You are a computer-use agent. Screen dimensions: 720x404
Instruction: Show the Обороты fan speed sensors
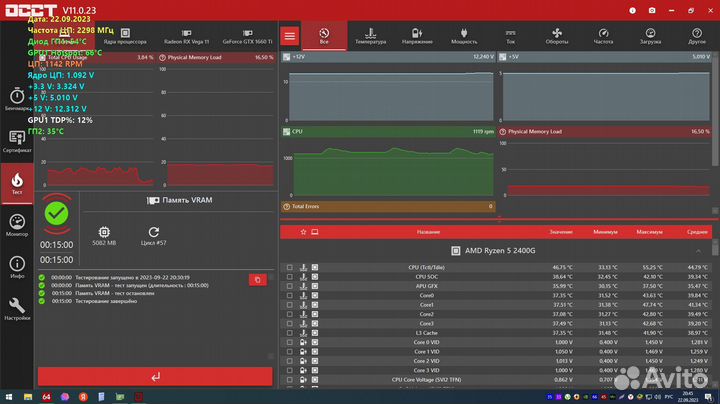pos(557,36)
